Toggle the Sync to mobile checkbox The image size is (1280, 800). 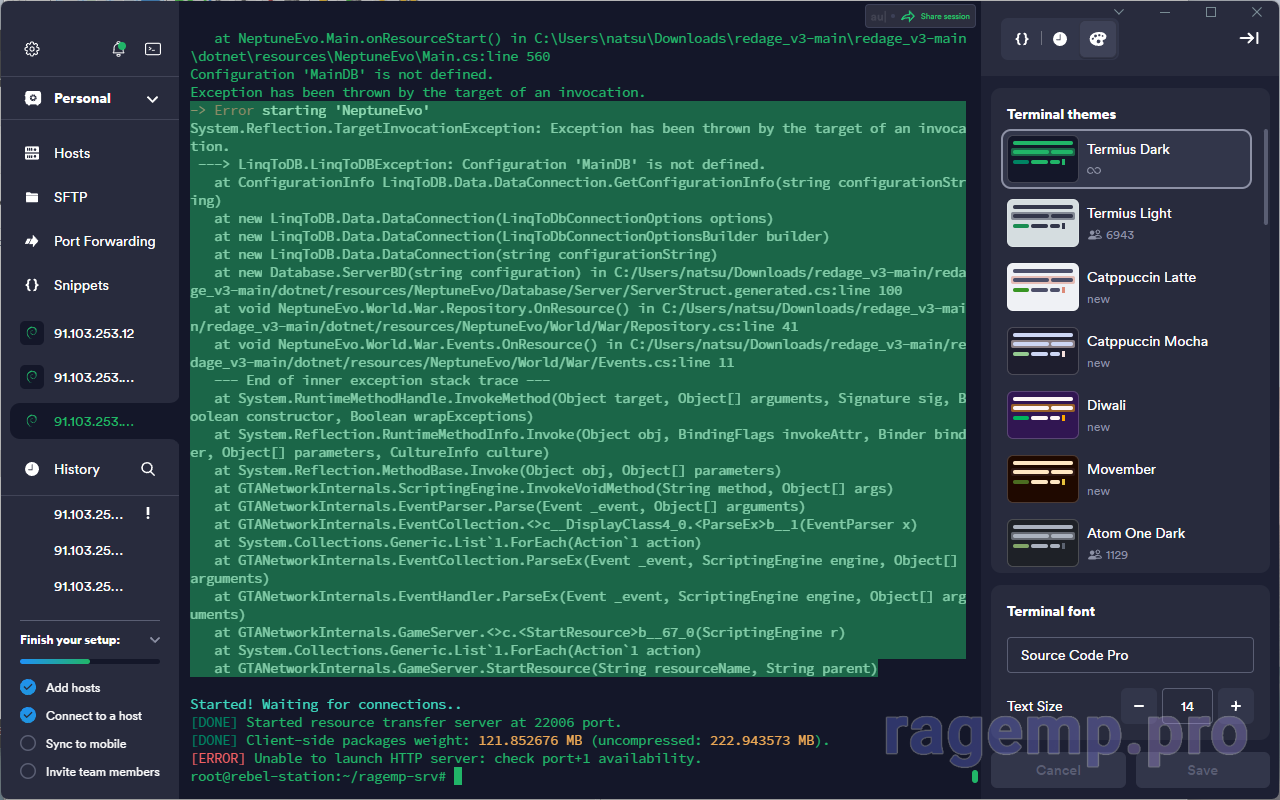(x=28, y=744)
